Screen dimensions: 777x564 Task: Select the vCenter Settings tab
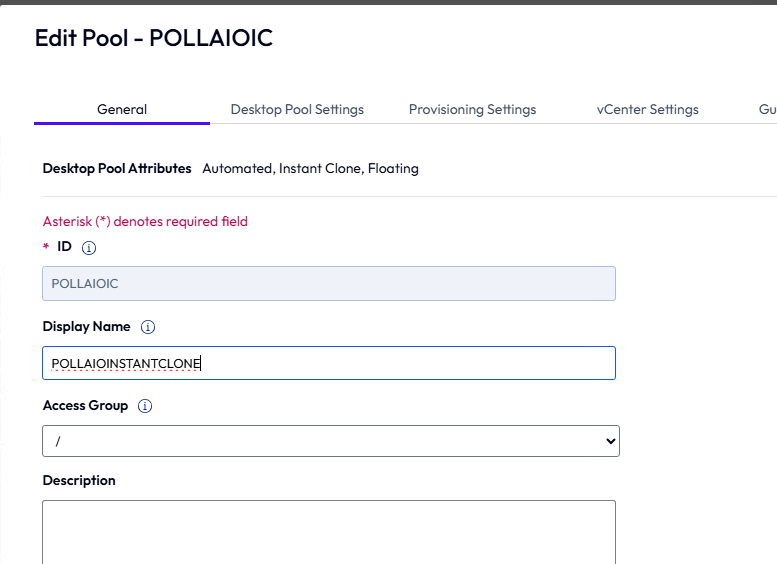tap(648, 110)
